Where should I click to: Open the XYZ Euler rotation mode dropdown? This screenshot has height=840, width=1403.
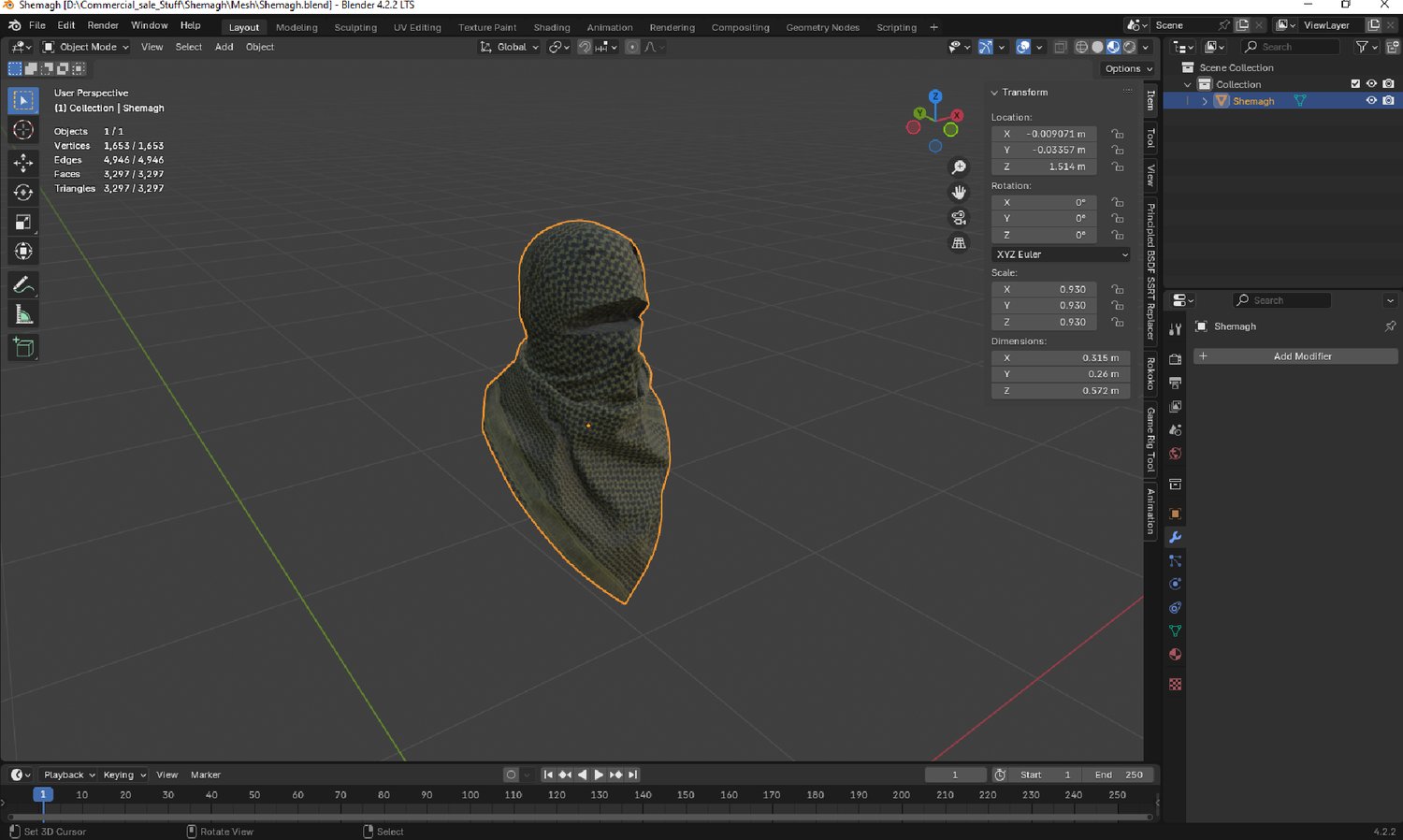1061,254
